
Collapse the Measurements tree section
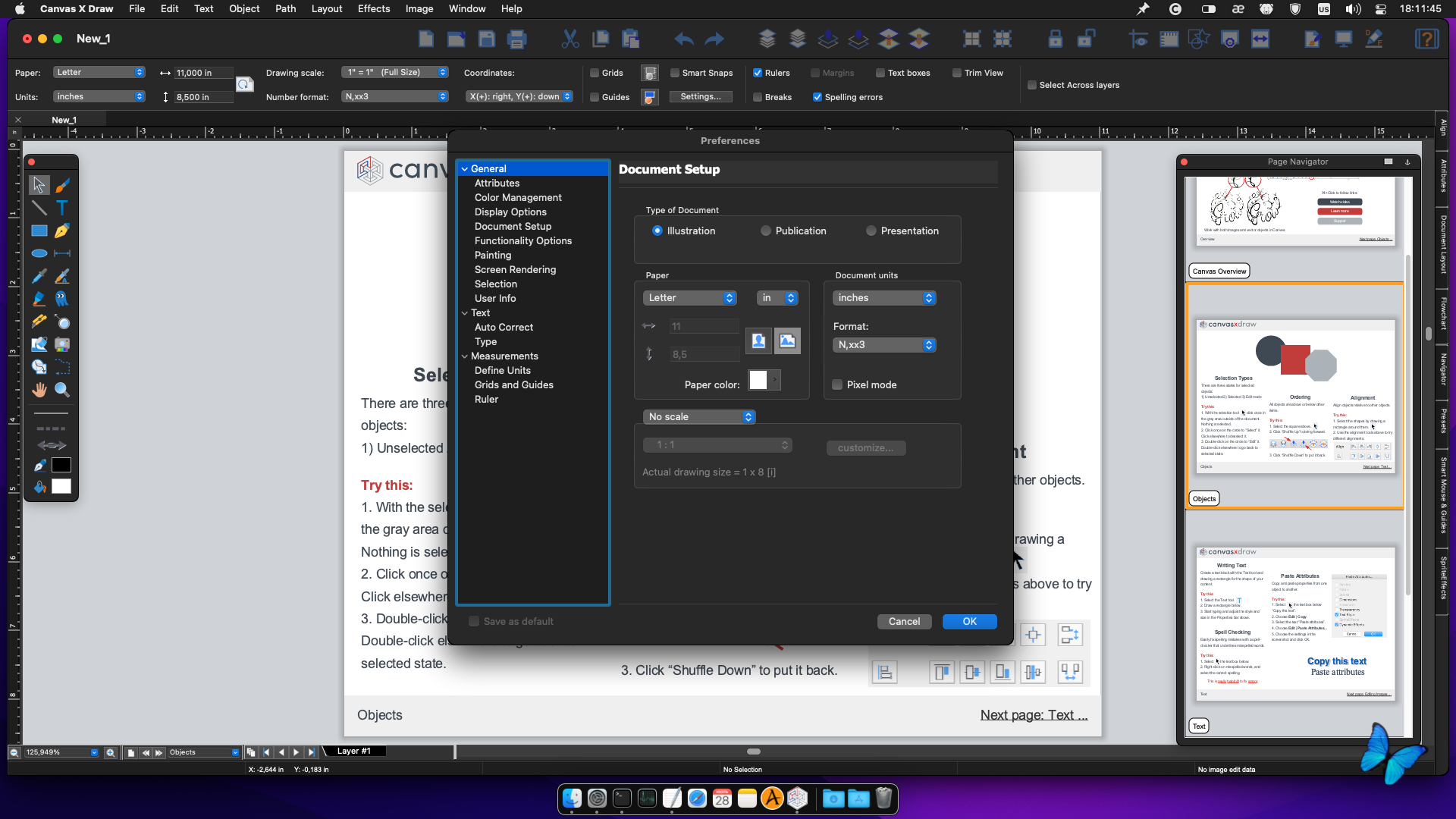click(465, 356)
